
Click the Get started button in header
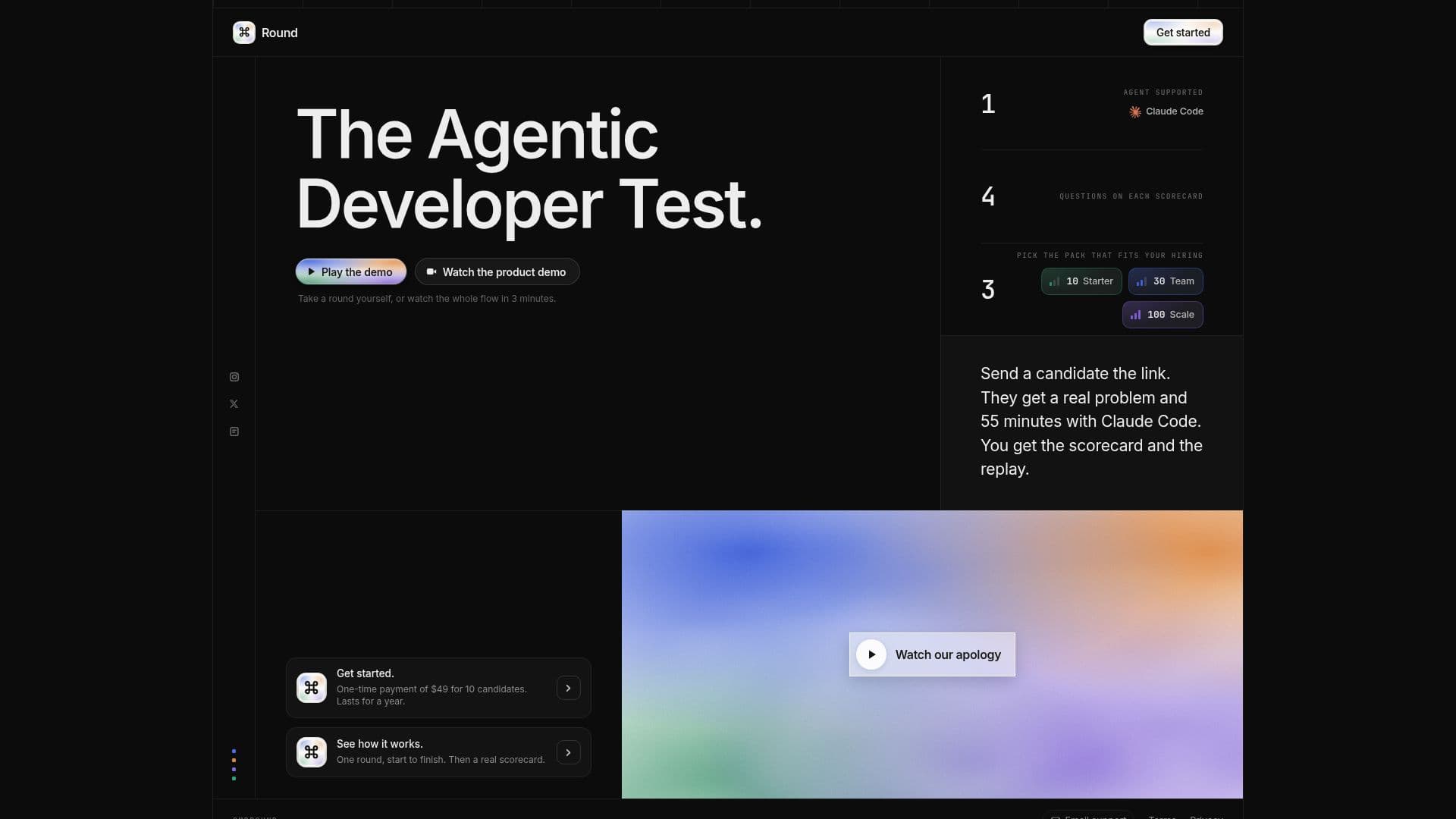coord(1183,33)
